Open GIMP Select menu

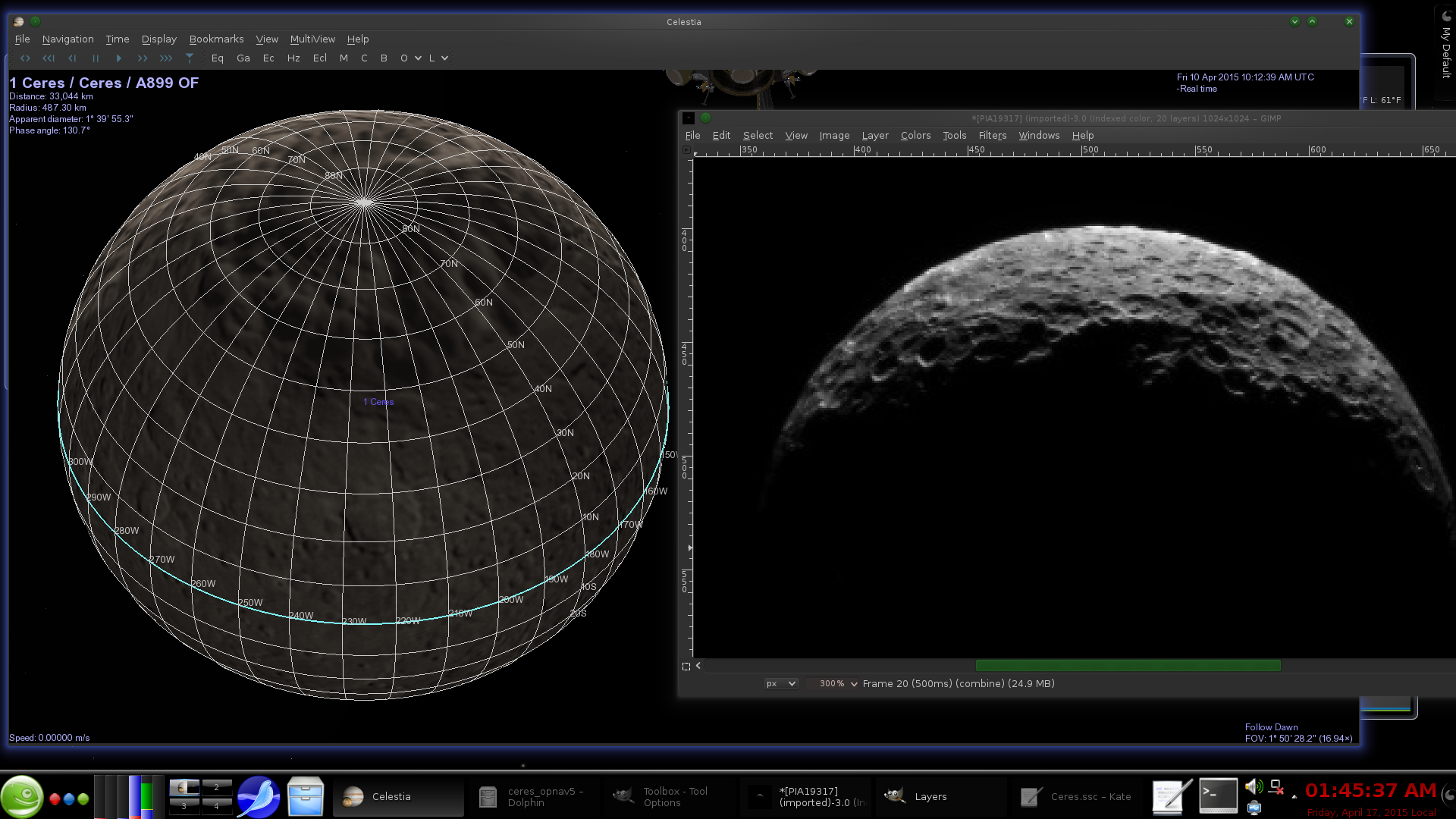point(758,136)
